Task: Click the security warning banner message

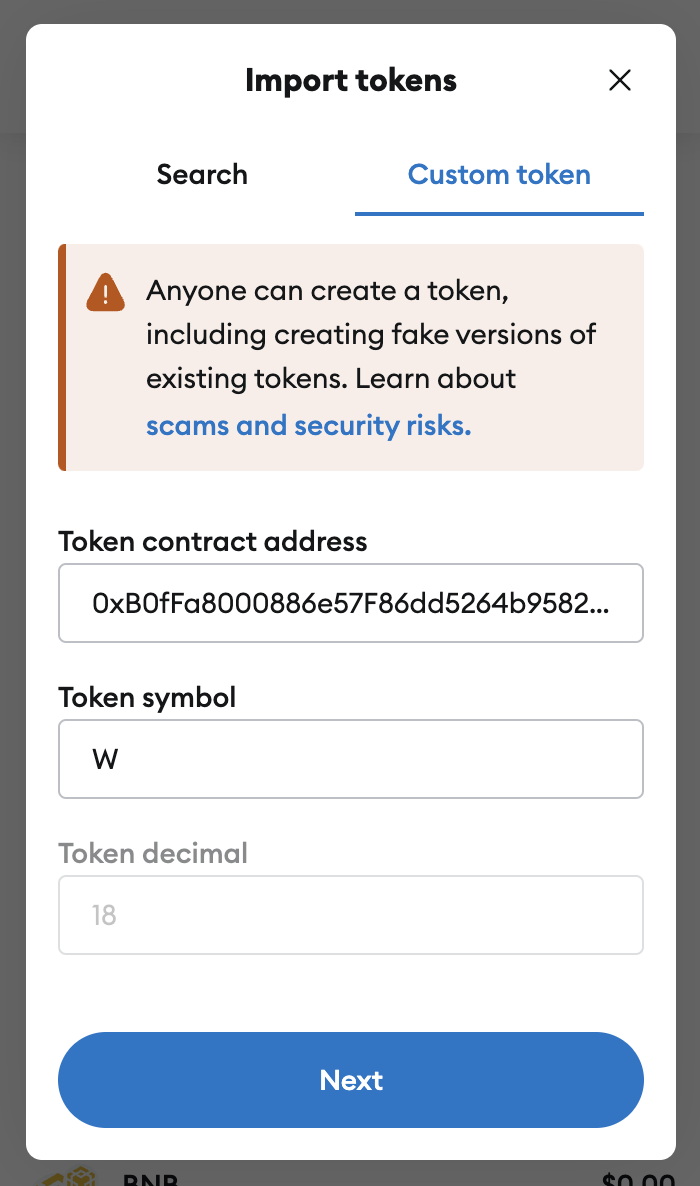Action: click(x=370, y=357)
